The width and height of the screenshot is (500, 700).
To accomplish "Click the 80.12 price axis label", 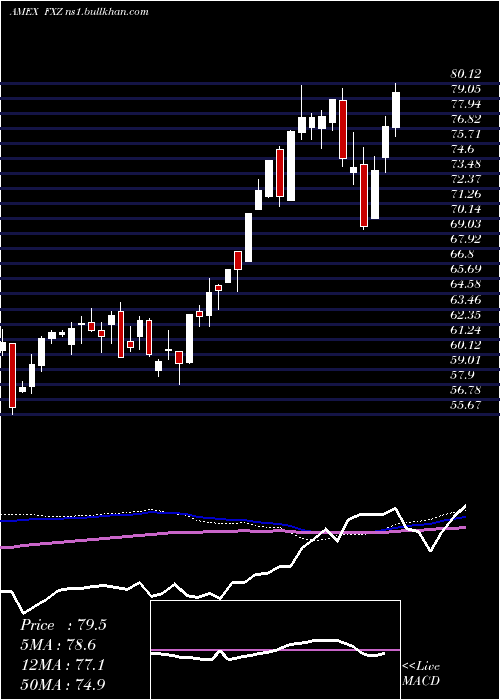I will point(466,74).
